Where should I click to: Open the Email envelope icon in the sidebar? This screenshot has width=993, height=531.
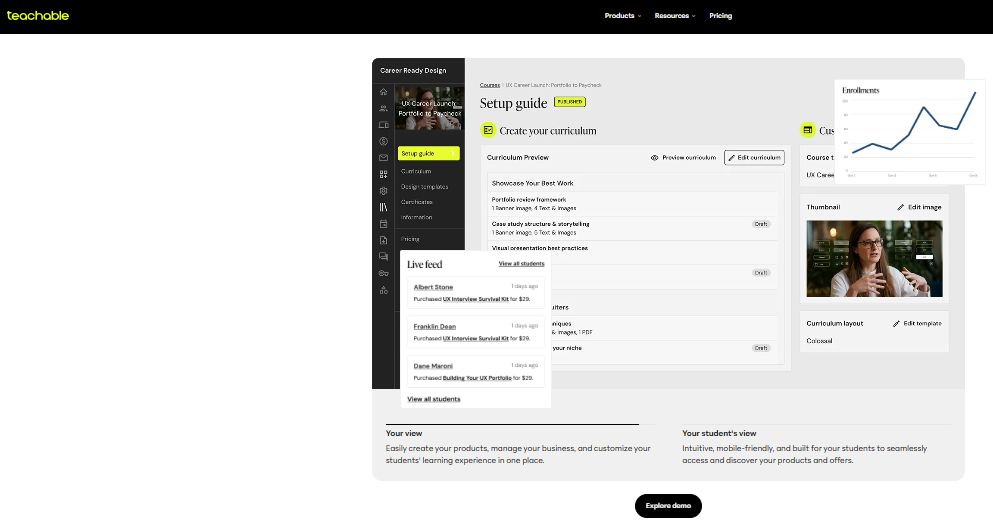pos(383,158)
